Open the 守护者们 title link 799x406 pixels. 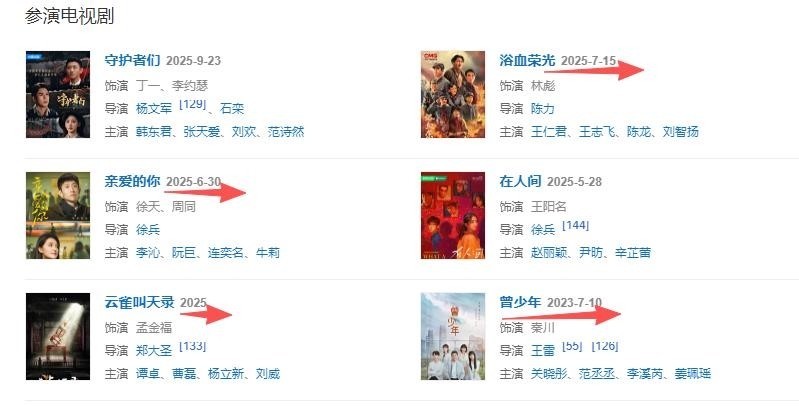point(132,60)
